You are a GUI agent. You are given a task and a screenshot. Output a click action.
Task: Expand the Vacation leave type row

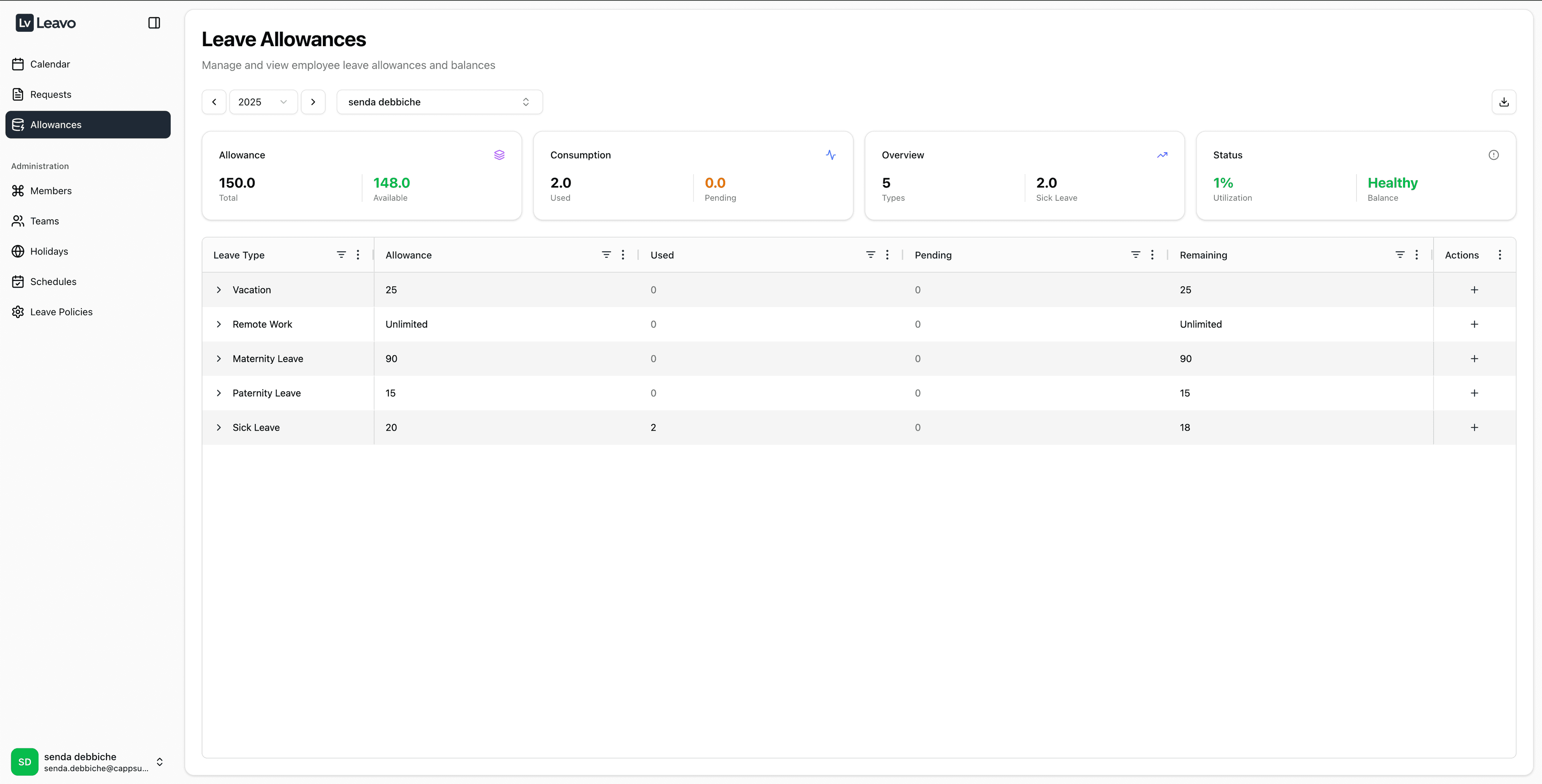pos(219,290)
